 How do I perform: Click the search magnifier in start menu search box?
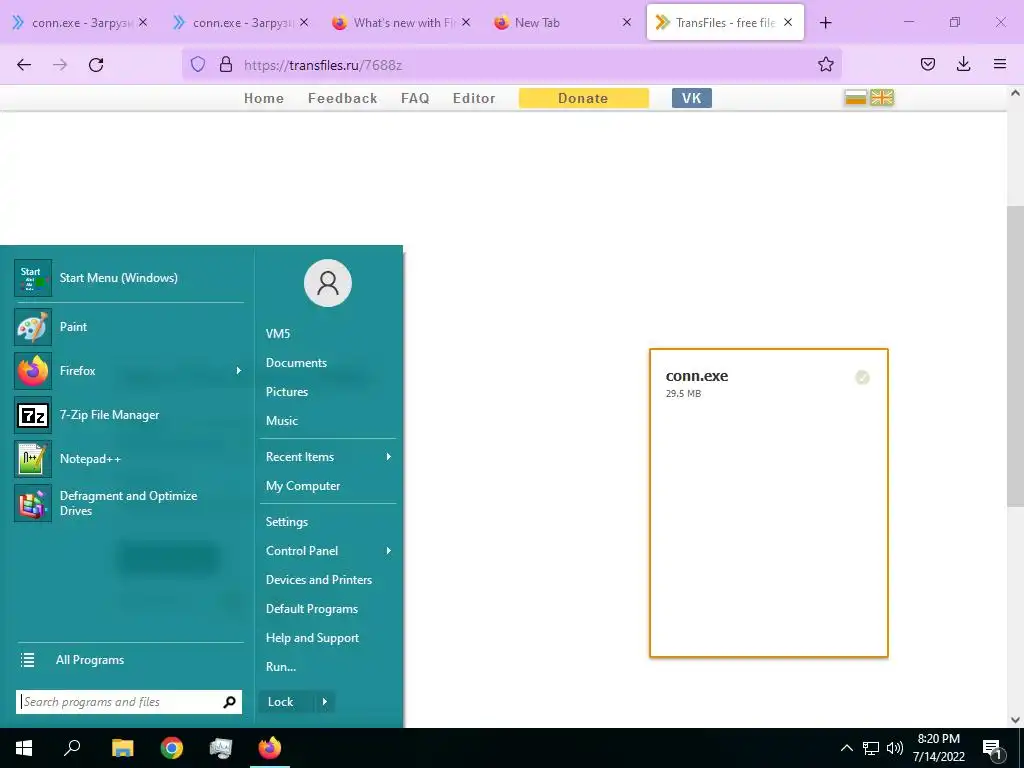click(x=229, y=702)
